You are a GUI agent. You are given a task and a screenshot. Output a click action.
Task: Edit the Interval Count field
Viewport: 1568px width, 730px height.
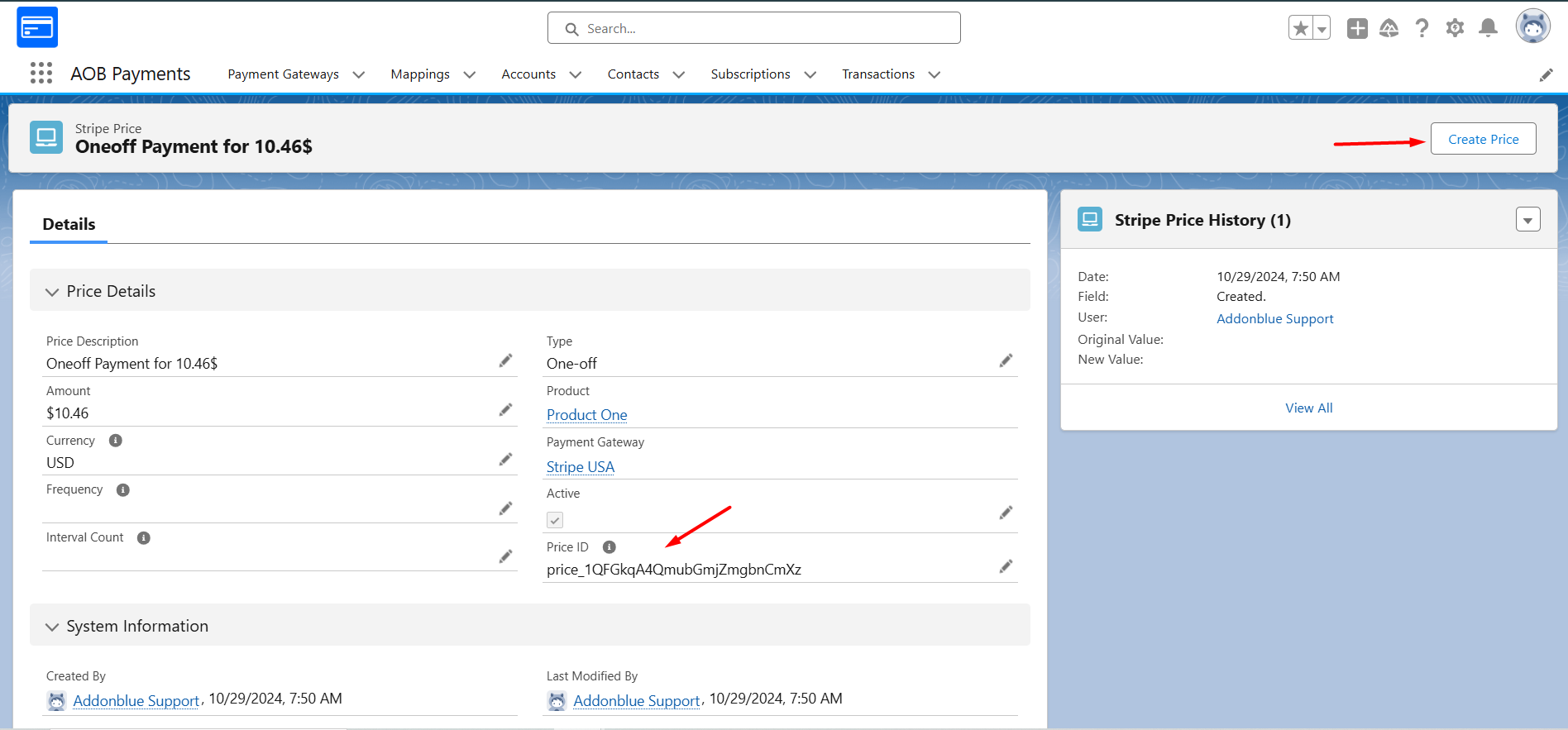click(505, 556)
